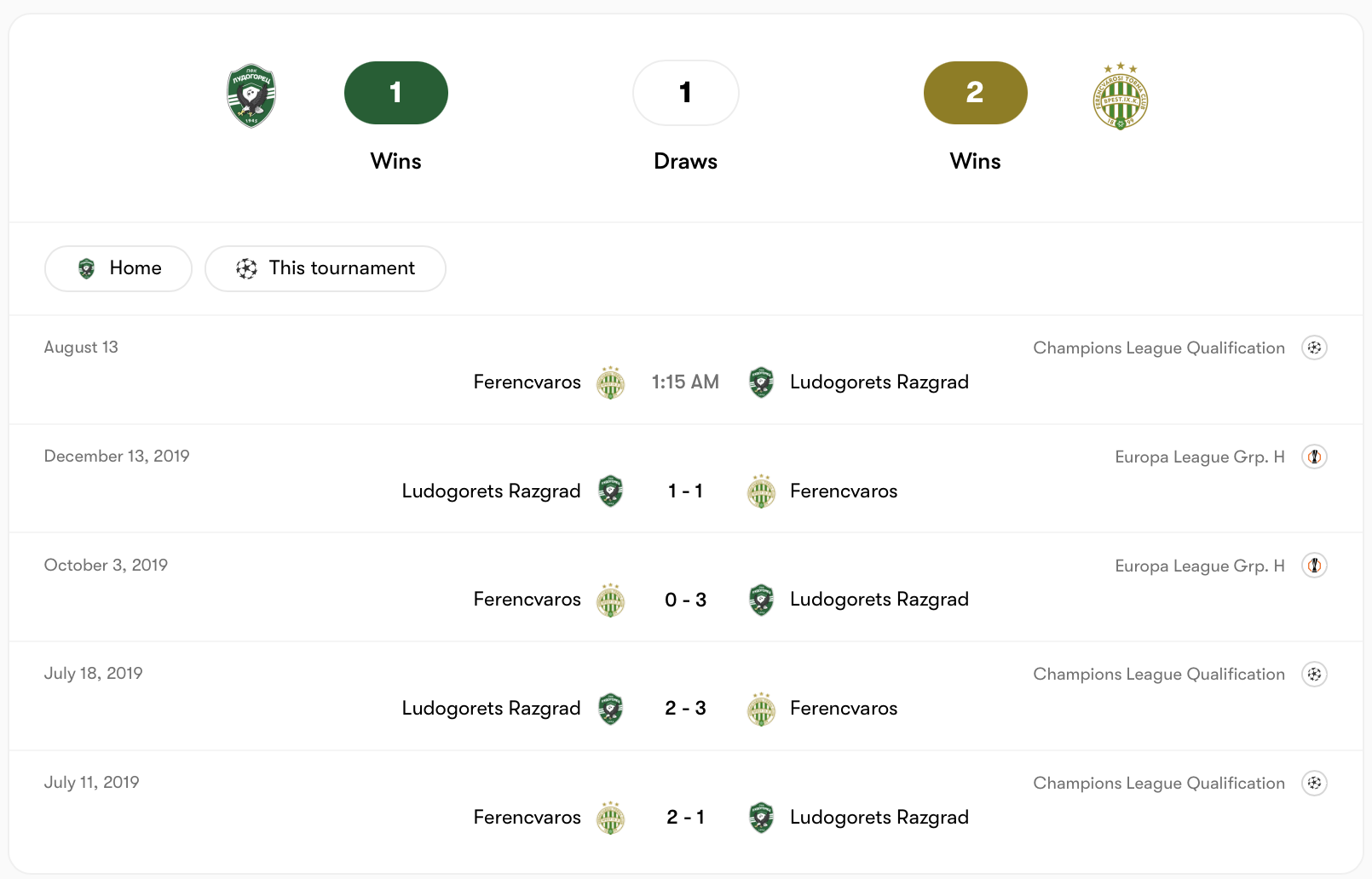The width and height of the screenshot is (1372, 879).
Task: Click the large Ferencvaros crest in header
Action: pyautogui.click(x=1121, y=96)
